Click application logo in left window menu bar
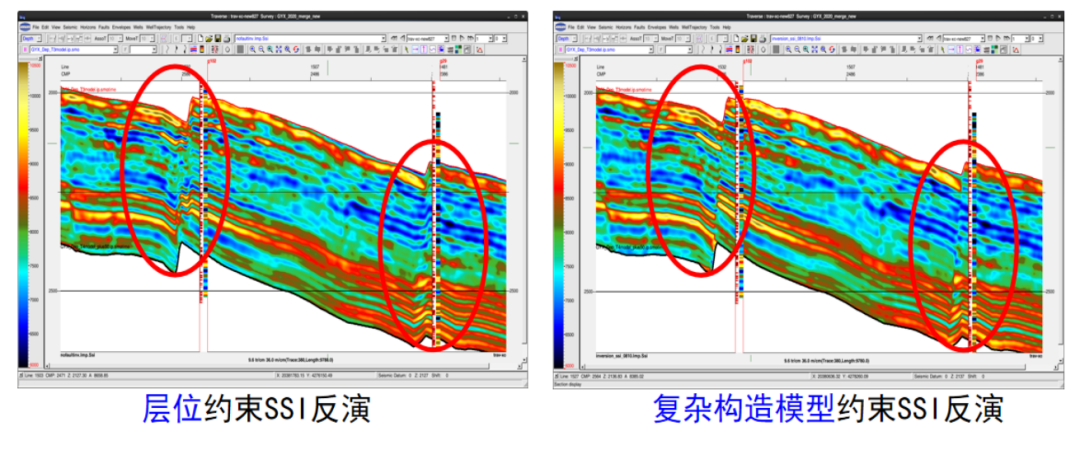1080x450 pixels. click(x=25, y=27)
